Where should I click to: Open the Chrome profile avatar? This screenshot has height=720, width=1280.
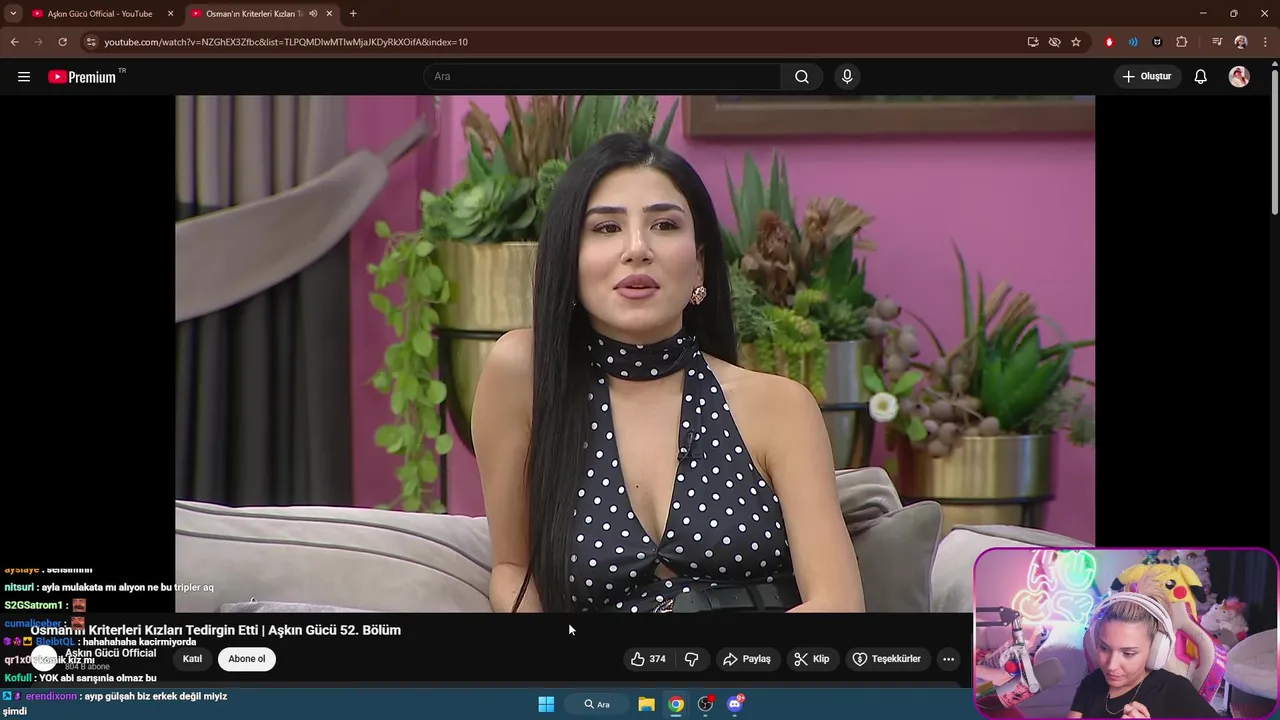coord(1241,42)
